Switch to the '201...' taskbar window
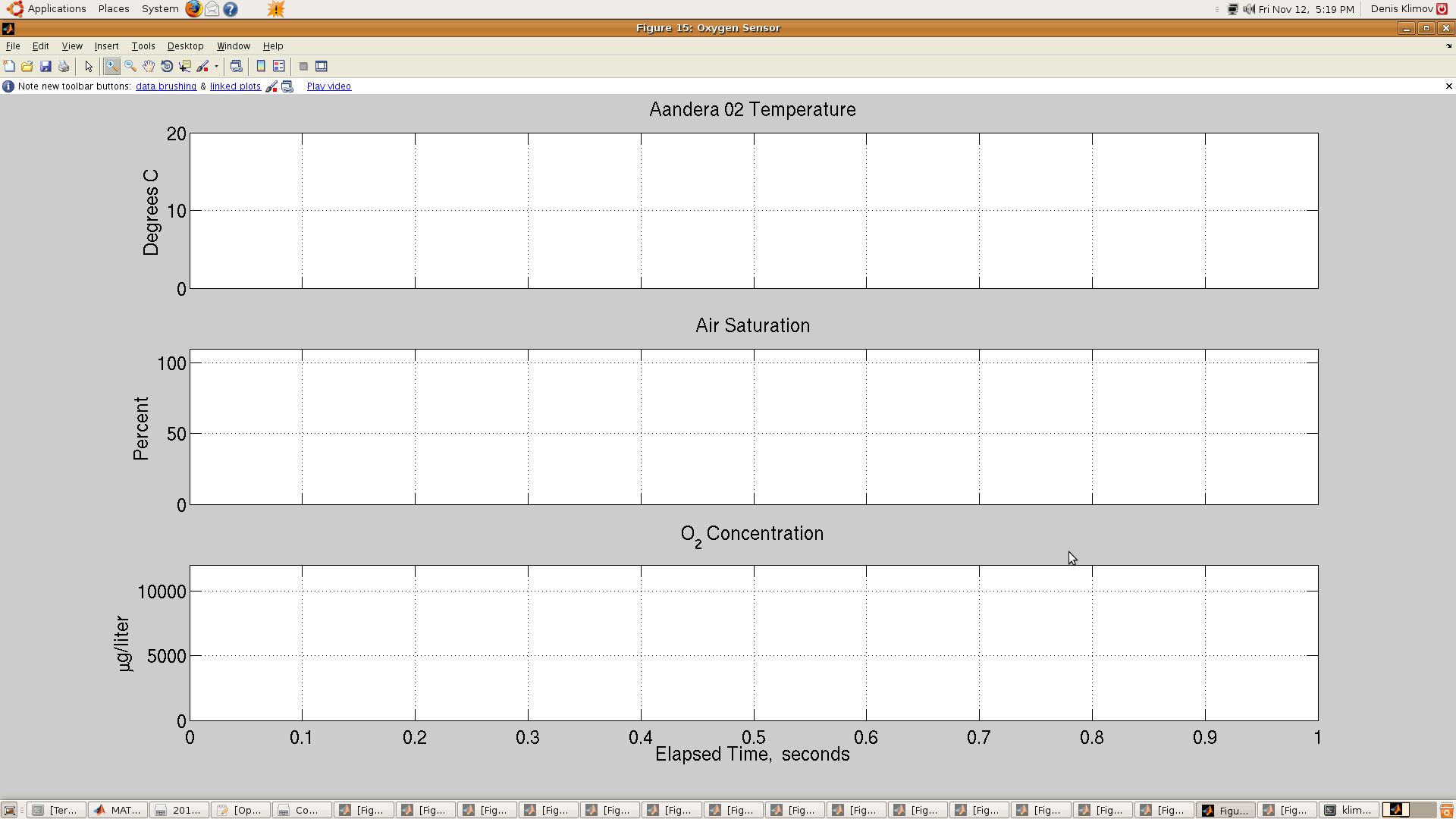 (179, 811)
